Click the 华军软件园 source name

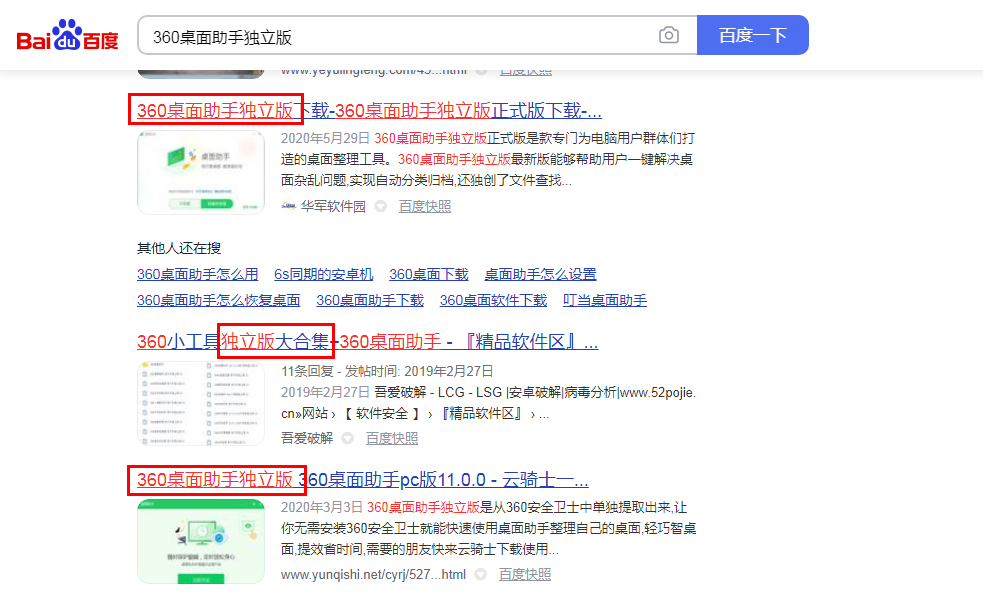pyautogui.click(x=333, y=206)
